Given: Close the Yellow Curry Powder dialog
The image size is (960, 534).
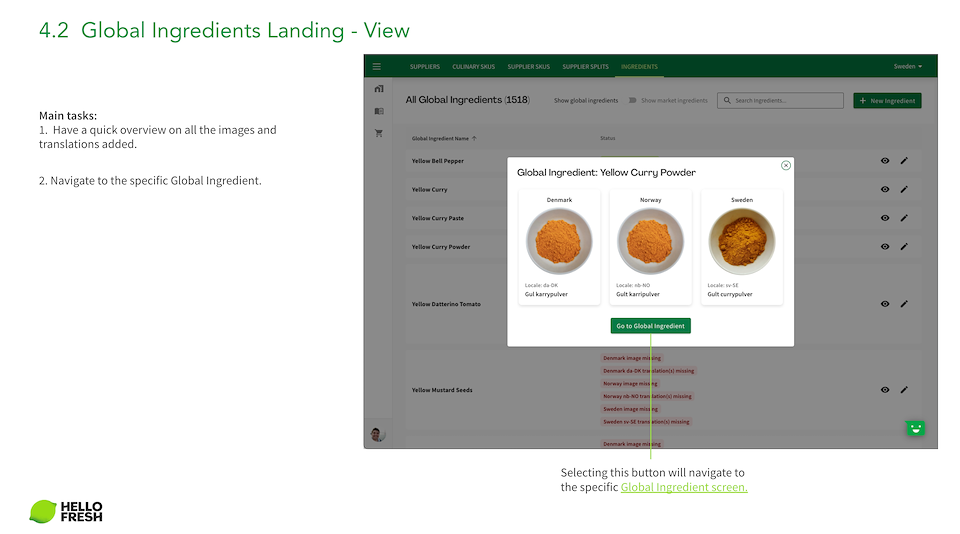Looking at the screenshot, I should point(786,165).
